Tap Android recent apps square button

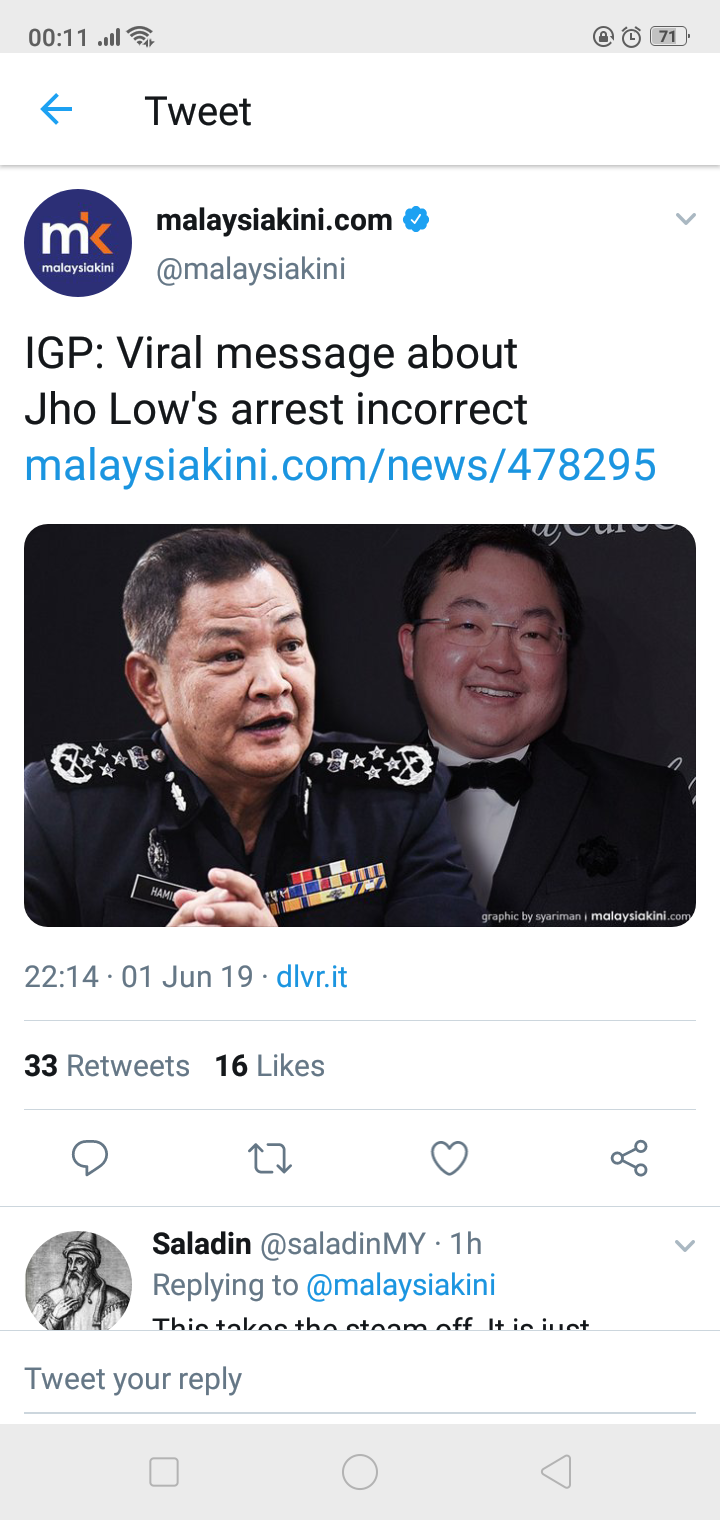164,1472
